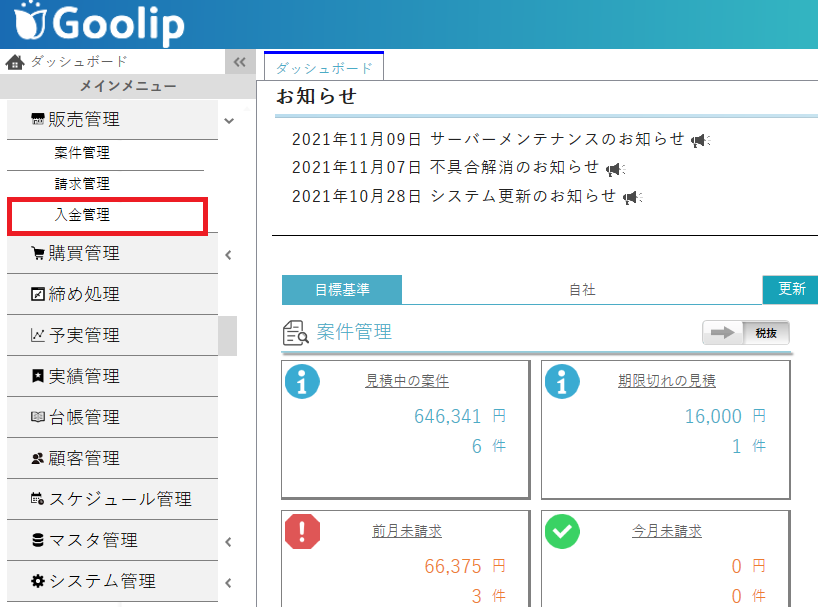This screenshot has width=818, height=607.
Task: Click the 購買管理 cart icon
Action: point(38,253)
